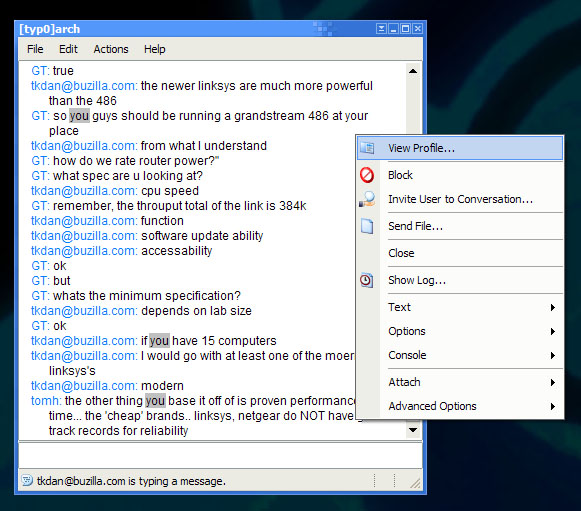Click the message 'accessability'
Image resolution: width=581 pixels, height=511 pixels.
coord(177,251)
